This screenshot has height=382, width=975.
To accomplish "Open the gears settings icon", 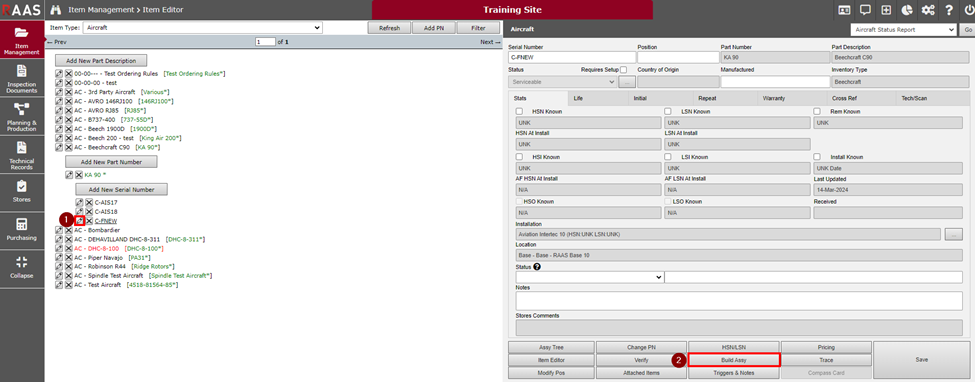I will 928,10.
